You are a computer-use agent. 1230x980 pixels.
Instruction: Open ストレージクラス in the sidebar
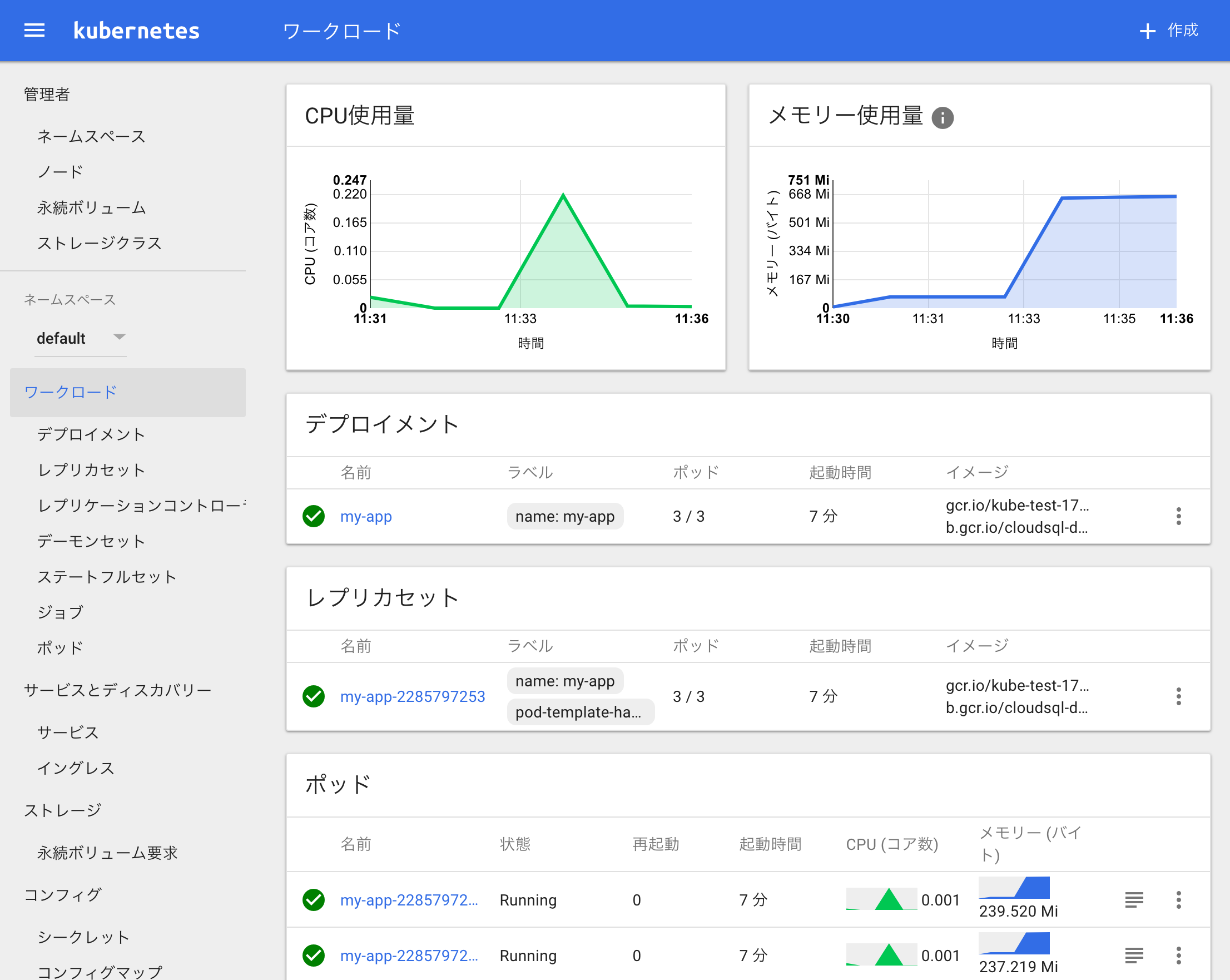100,243
